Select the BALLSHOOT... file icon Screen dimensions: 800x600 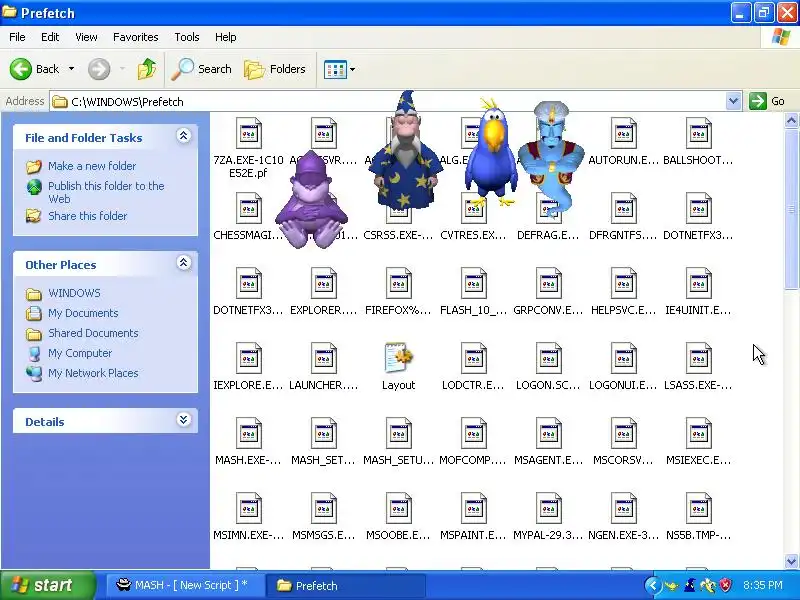pos(698,134)
